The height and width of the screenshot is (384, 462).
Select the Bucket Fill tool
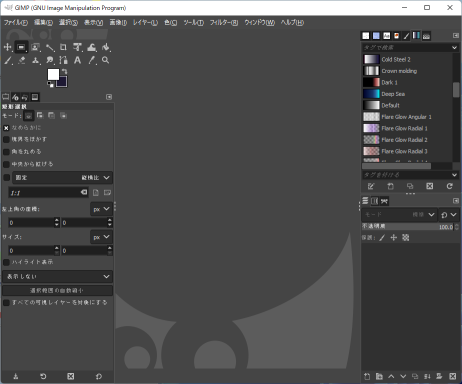[106, 47]
